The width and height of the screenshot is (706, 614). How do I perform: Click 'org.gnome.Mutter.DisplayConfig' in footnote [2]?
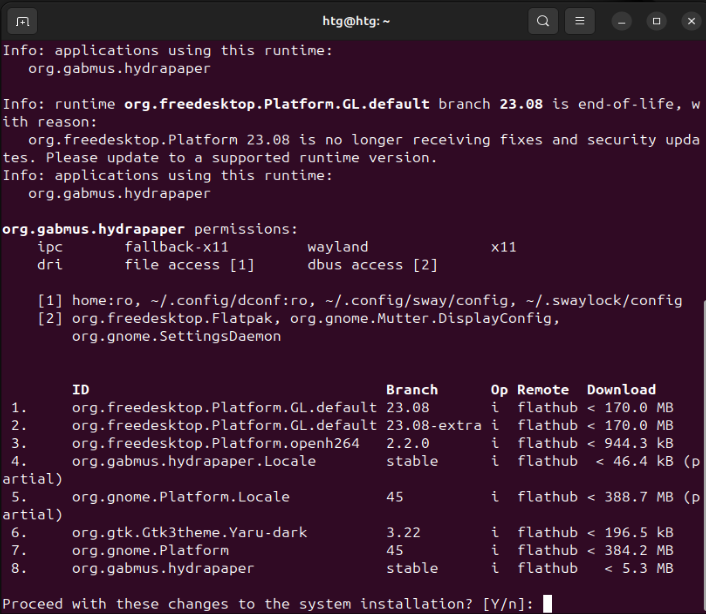point(421,319)
